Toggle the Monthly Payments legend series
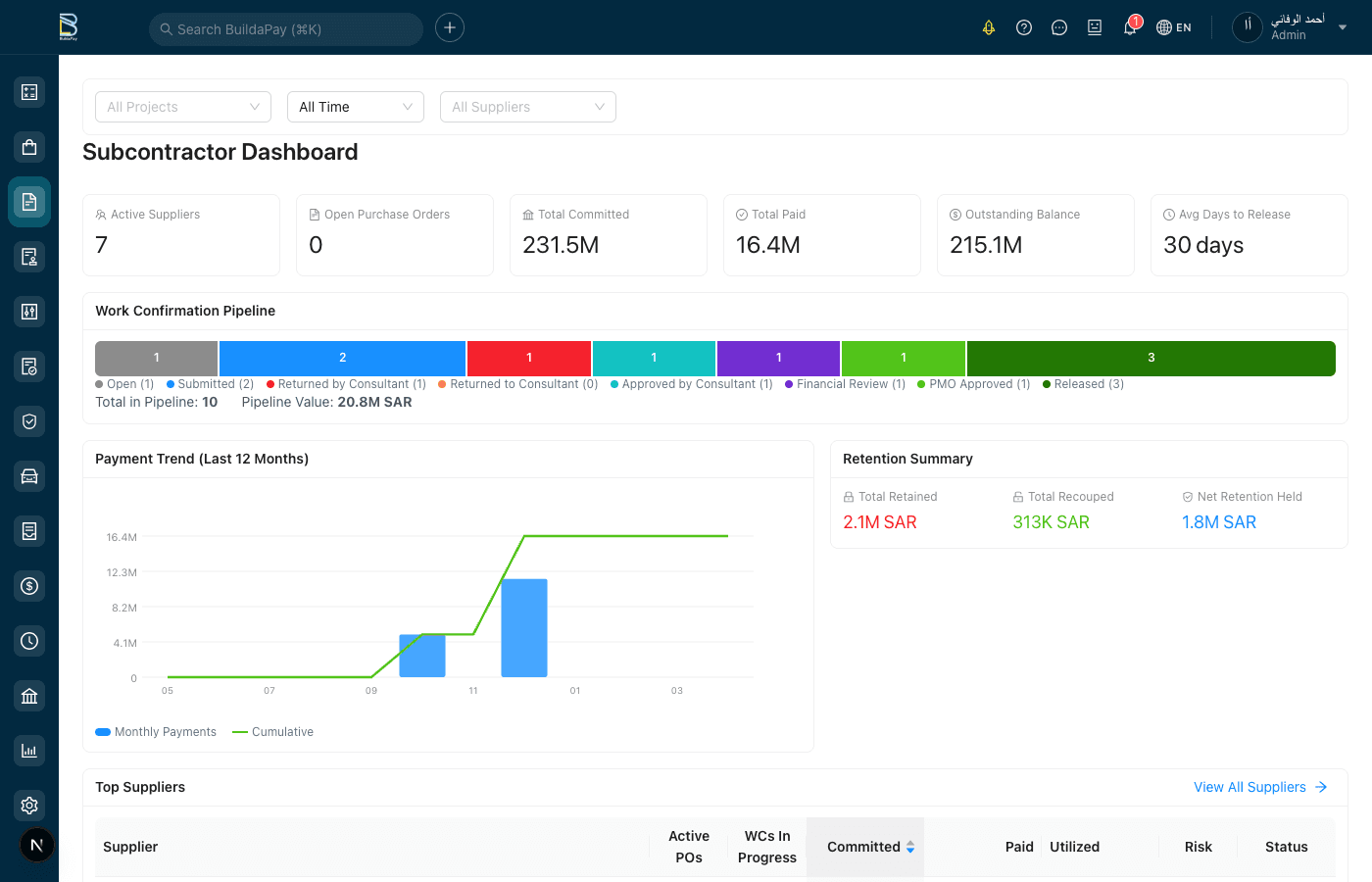 [x=156, y=732]
